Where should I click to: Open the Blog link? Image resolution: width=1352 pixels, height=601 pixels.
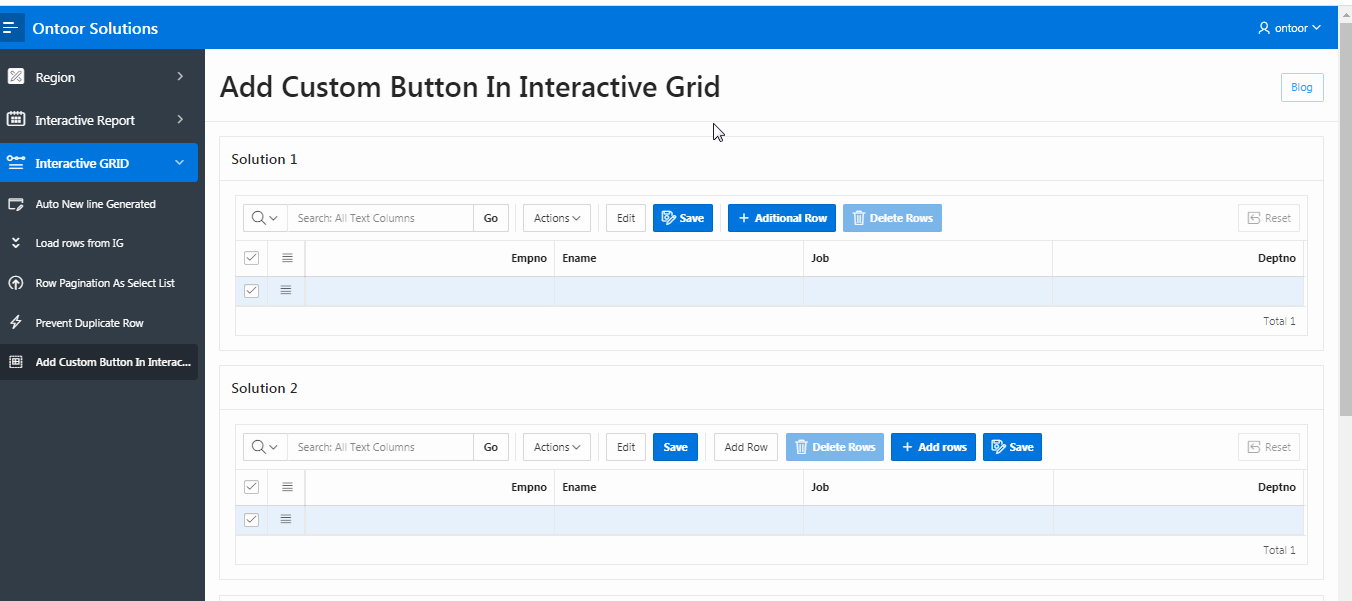pos(1302,87)
